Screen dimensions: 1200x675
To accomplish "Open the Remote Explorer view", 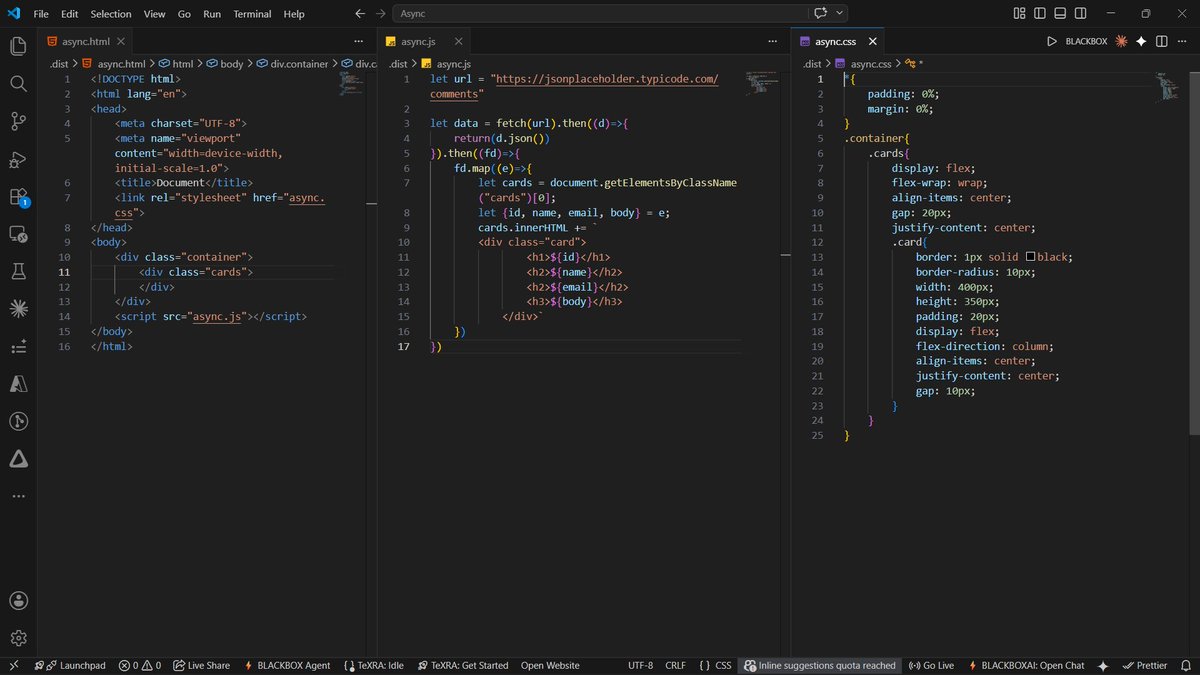I will click(18, 234).
